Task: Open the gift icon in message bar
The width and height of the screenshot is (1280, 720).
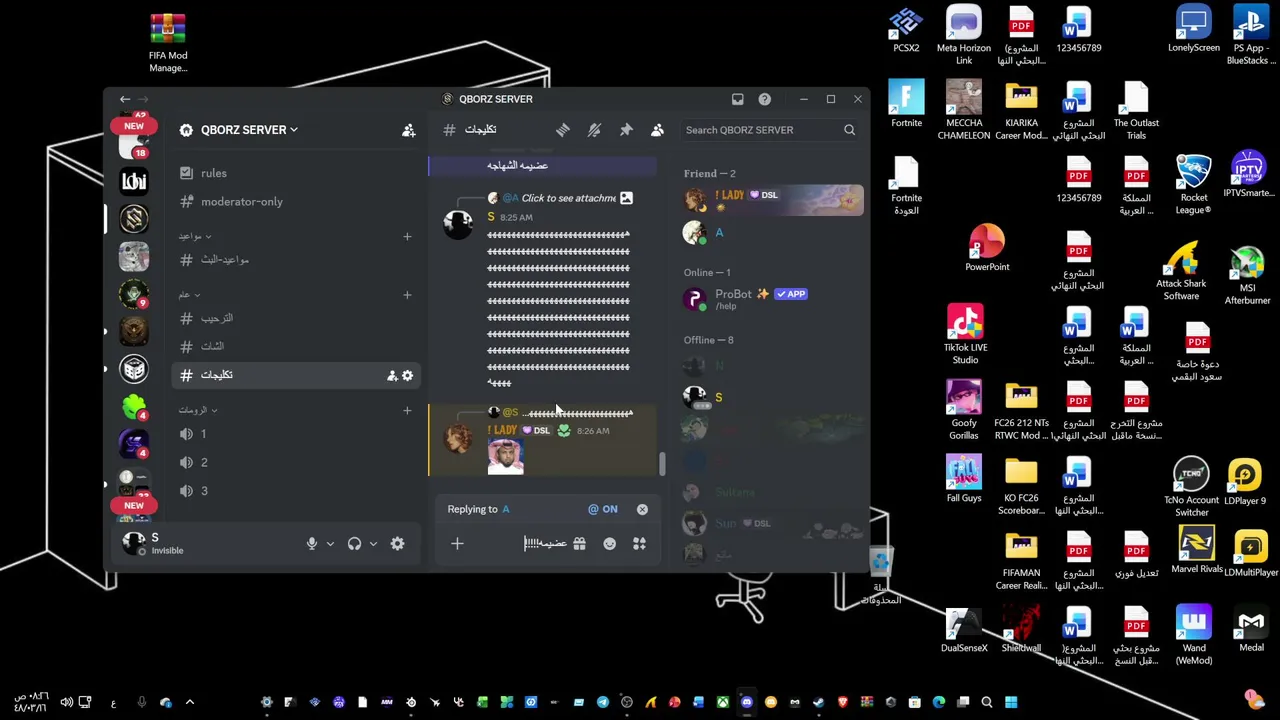Action: [x=579, y=543]
